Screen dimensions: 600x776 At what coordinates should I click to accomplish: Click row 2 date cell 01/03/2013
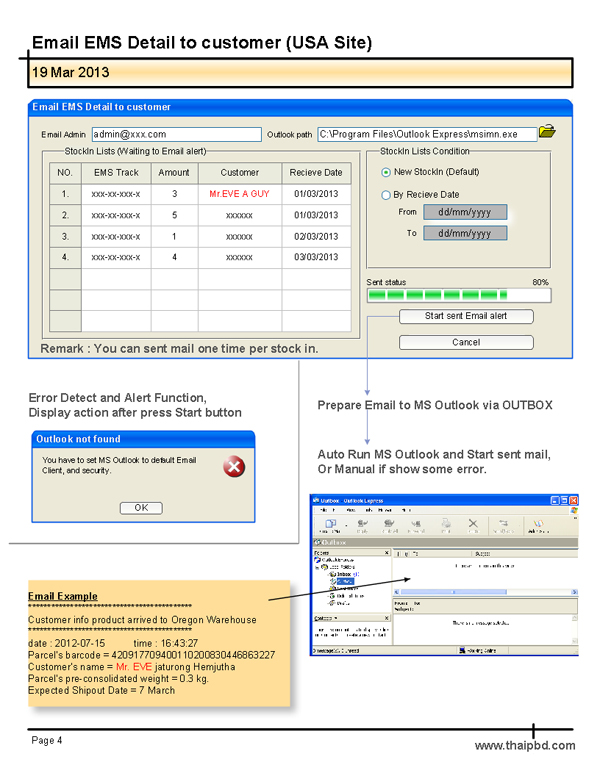click(x=316, y=215)
